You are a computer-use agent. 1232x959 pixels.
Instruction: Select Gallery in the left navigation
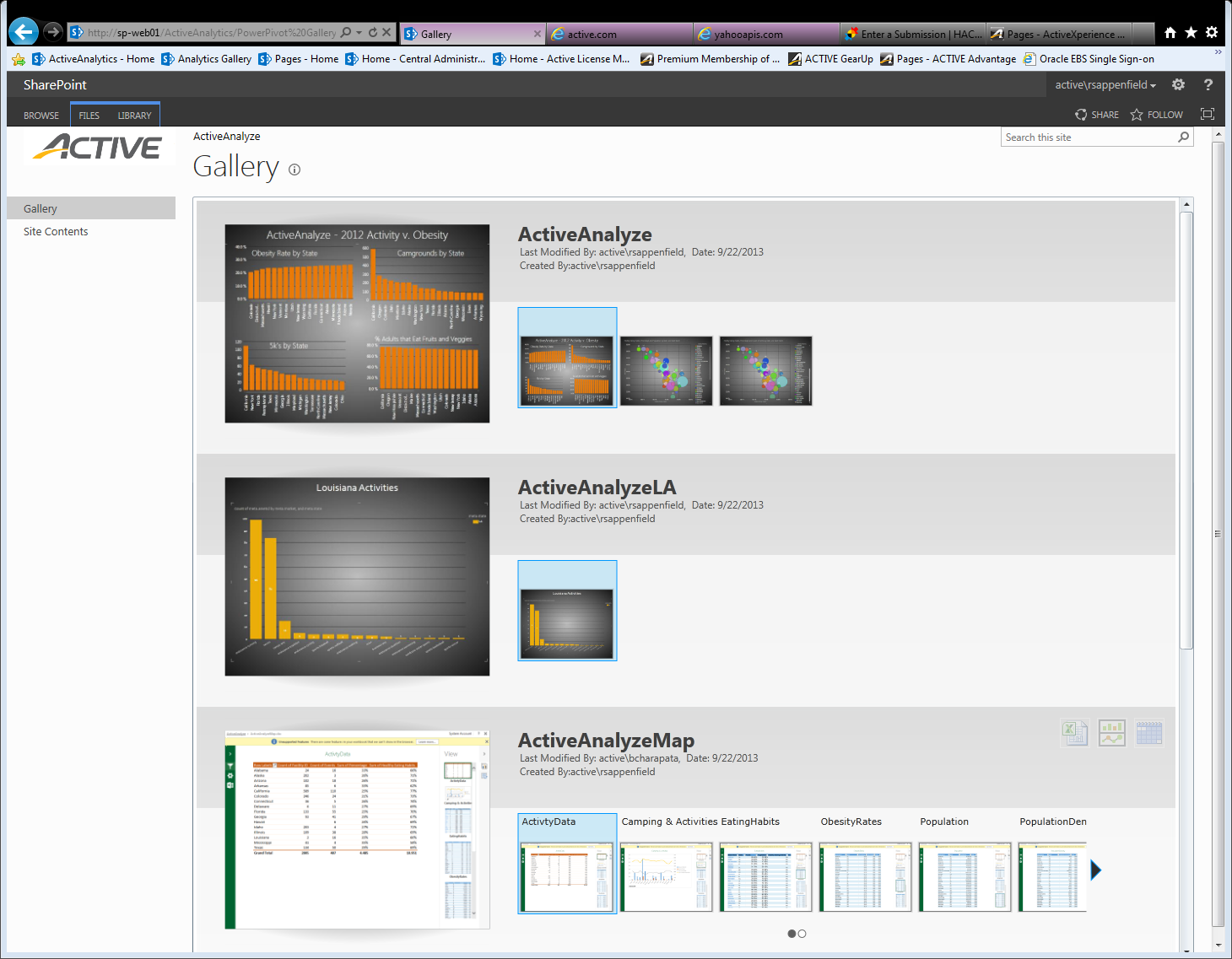point(91,208)
